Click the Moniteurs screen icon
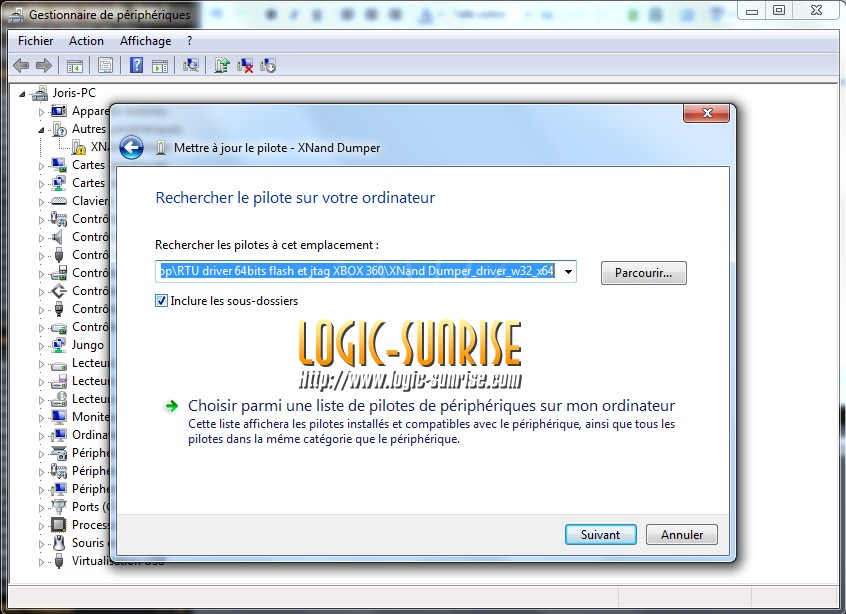This screenshot has width=846, height=614. click(x=58, y=417)
